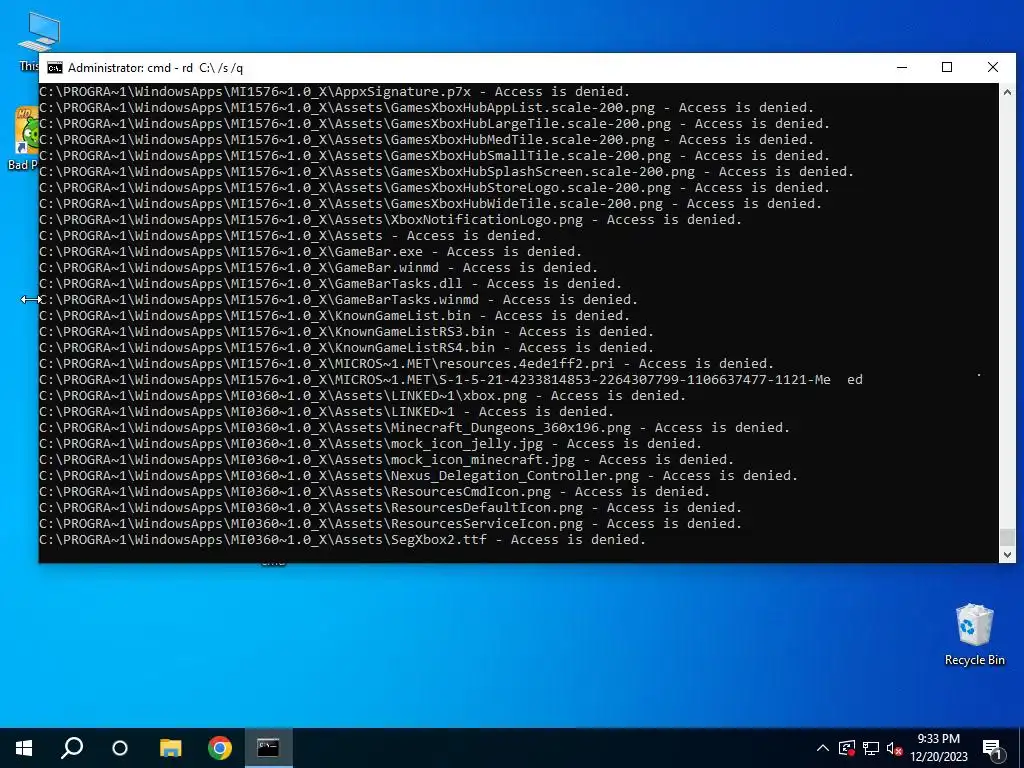Click the KnownGameList.bin line
The image size is (1024, 768).
(334, 315)
